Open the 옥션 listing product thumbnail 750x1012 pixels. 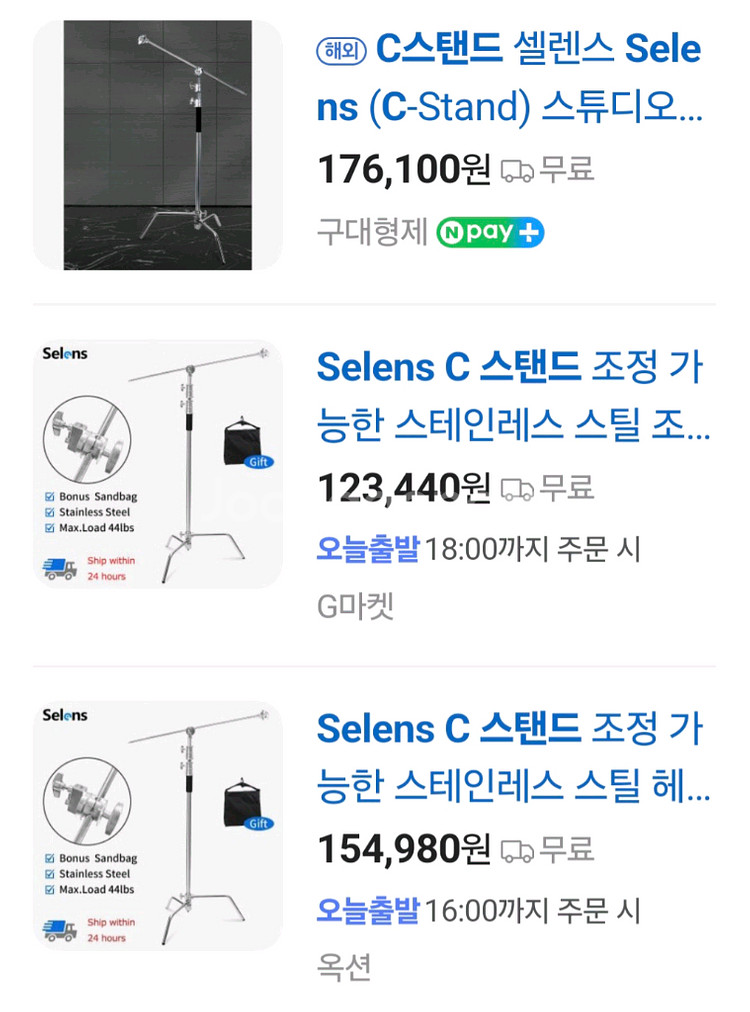(x=158, y=825)
